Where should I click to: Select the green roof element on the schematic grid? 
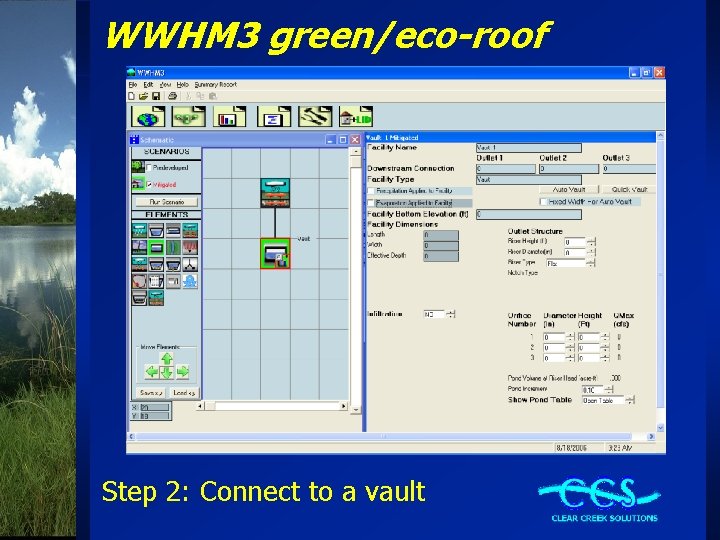tap(275, 193)
